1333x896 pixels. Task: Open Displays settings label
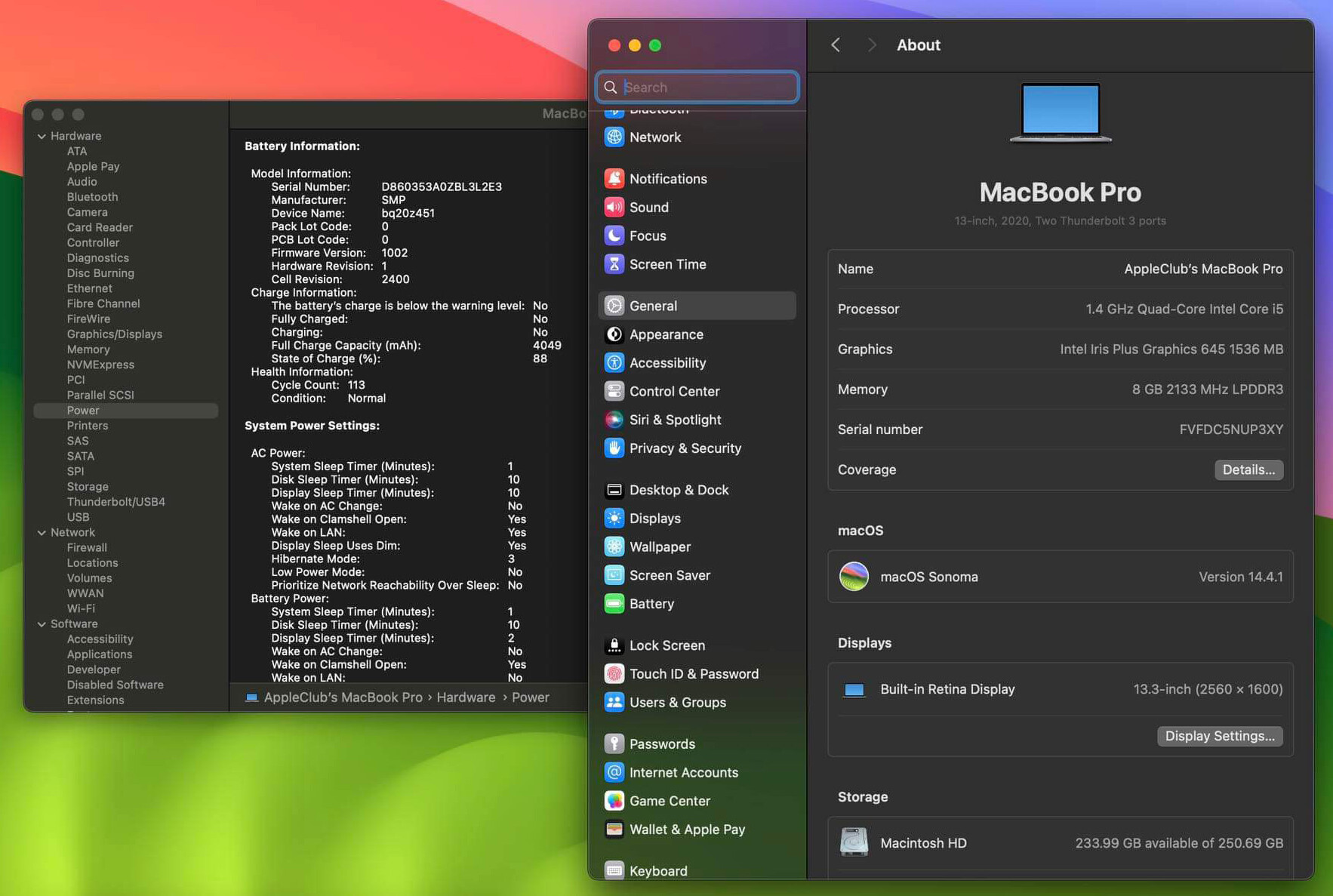pyautogui.click(x=655, y=519)
